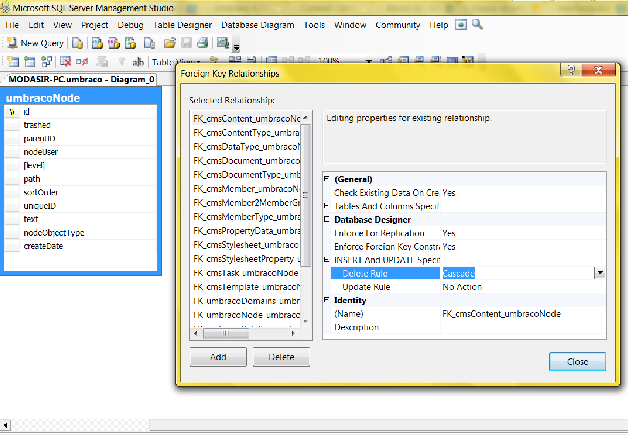Open a Database Engine Query
628x435 pixels.
[77, 43]
